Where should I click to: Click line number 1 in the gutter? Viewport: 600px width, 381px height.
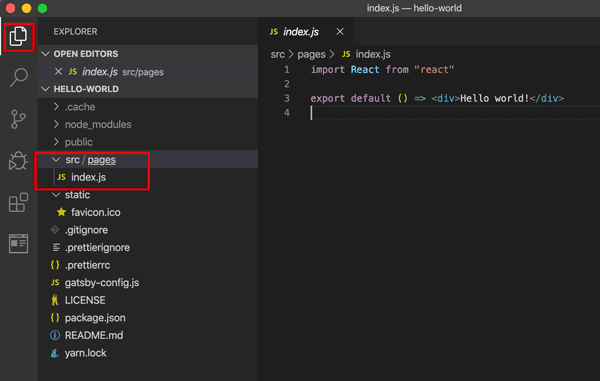(x=287, y=70)
